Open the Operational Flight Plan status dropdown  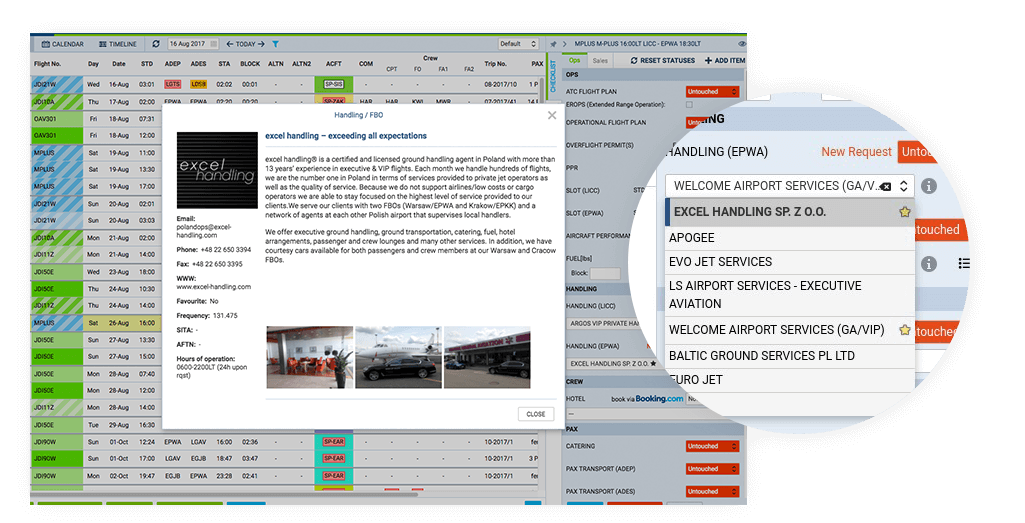tap(696, 122)
